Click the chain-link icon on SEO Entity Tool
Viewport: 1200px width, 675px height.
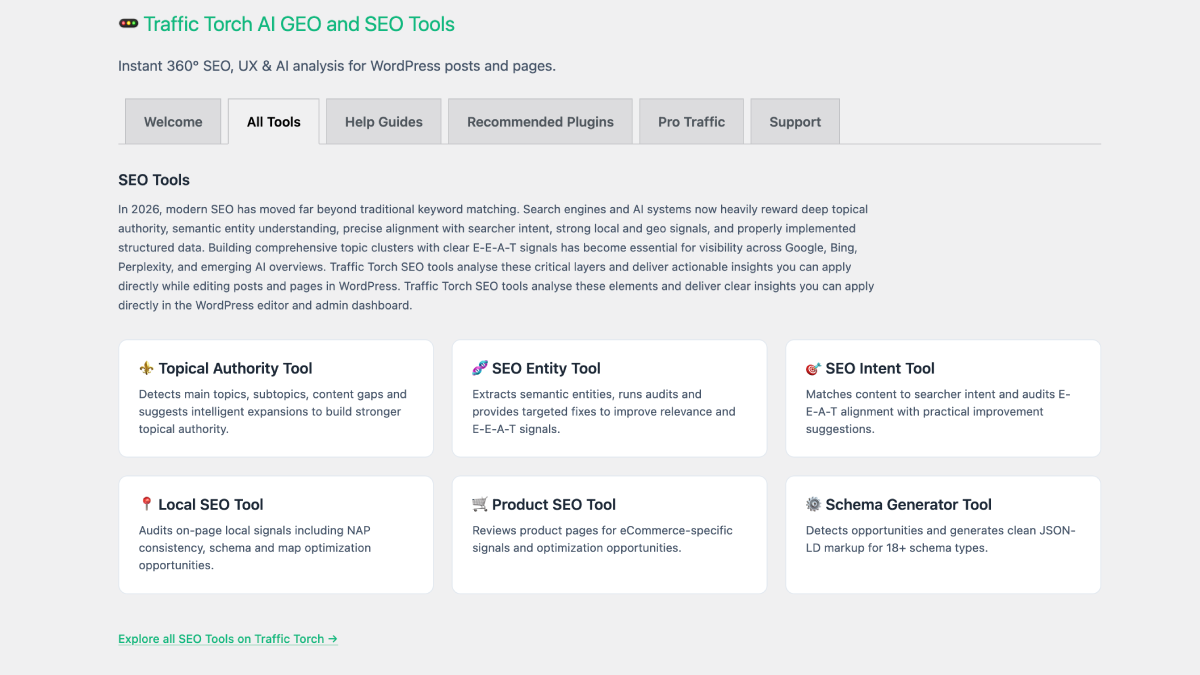tap(481, 367)
